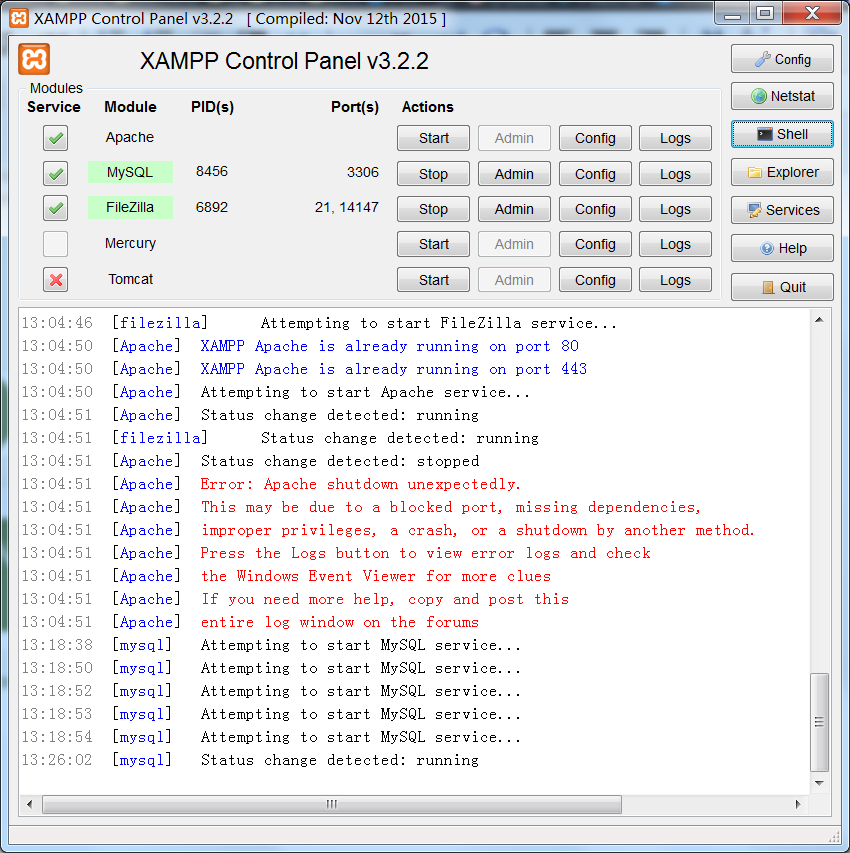Start the Apache module
This screenshot has height=853, width=850.
tap(433, 138)
